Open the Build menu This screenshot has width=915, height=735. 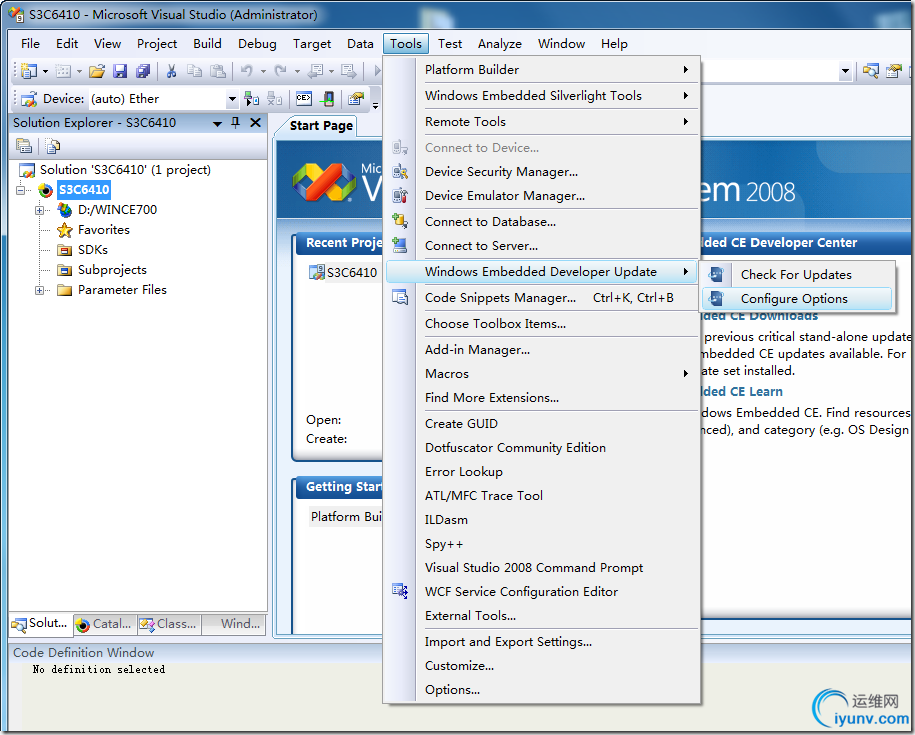point(207,44)
